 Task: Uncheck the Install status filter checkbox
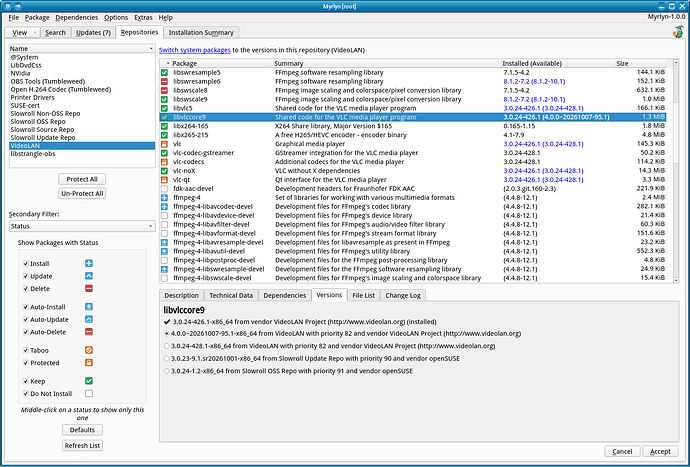pyautogui.click(x=26, y=264)
